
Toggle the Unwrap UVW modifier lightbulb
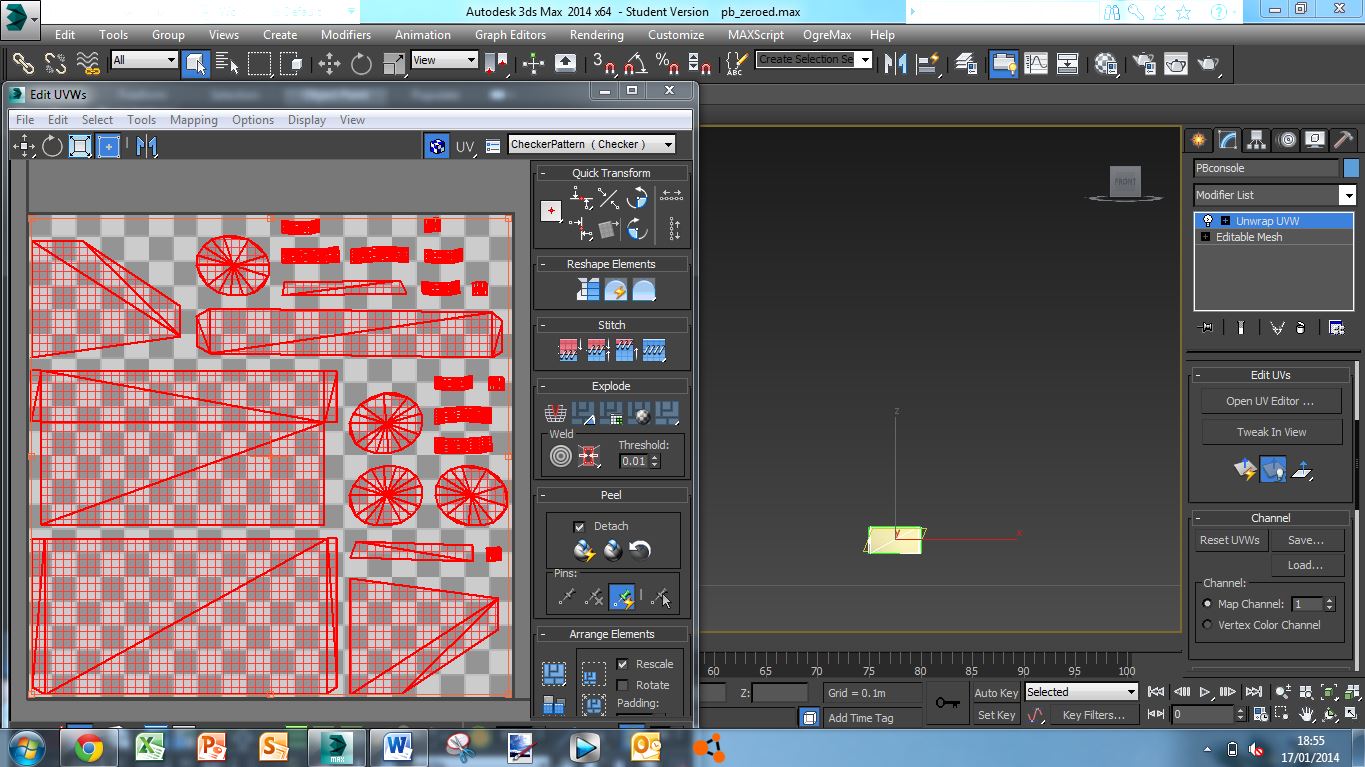[x=1208, y=220]
